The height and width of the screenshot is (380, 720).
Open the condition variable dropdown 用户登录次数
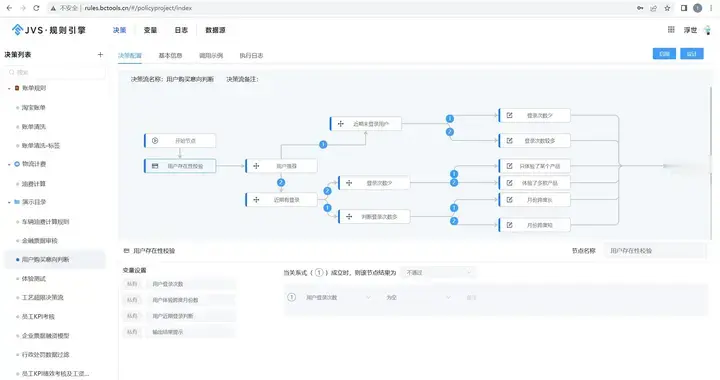pyautogui.click(x=338, y=297)
